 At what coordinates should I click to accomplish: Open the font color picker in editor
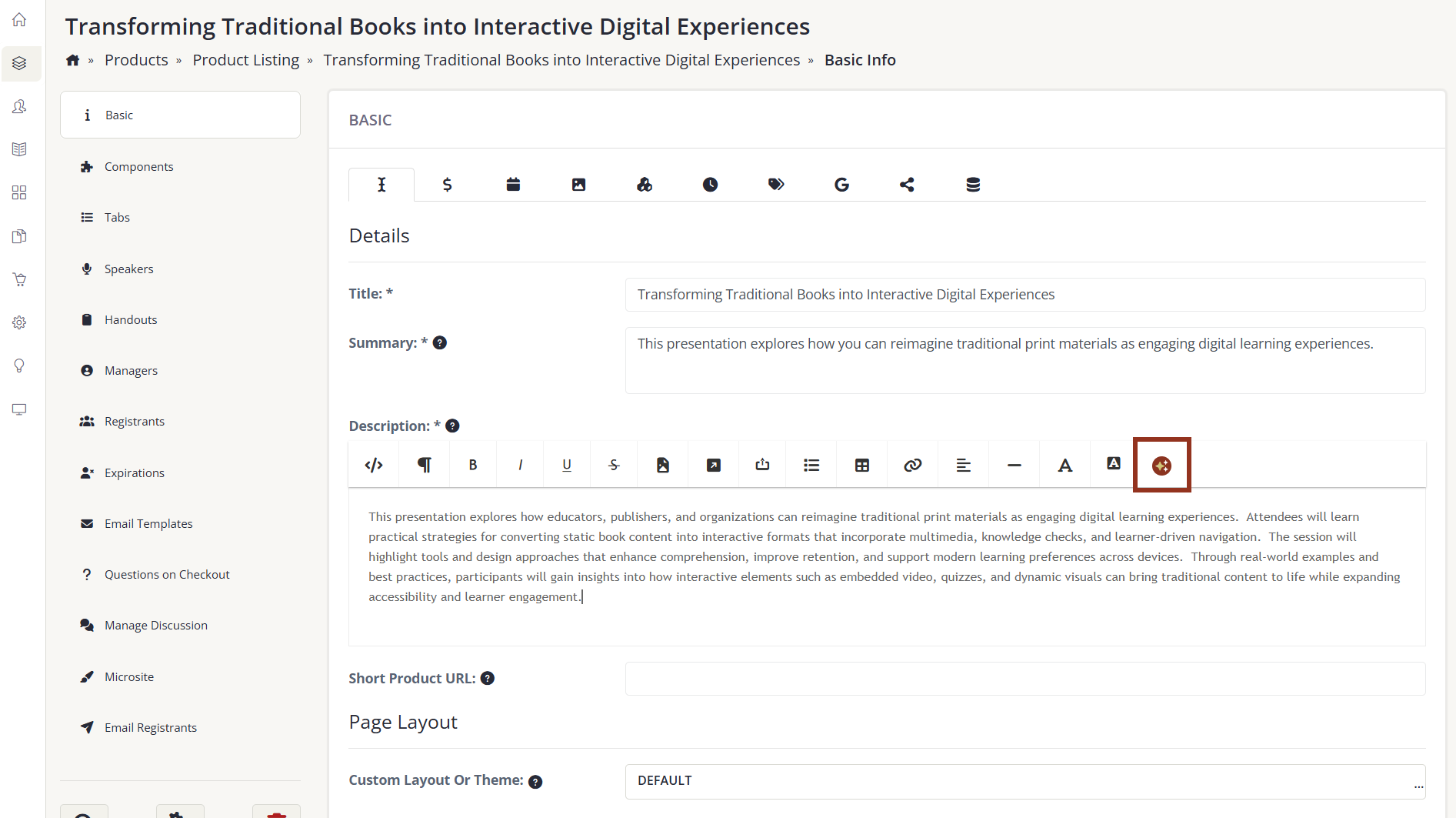point(1065,465)
